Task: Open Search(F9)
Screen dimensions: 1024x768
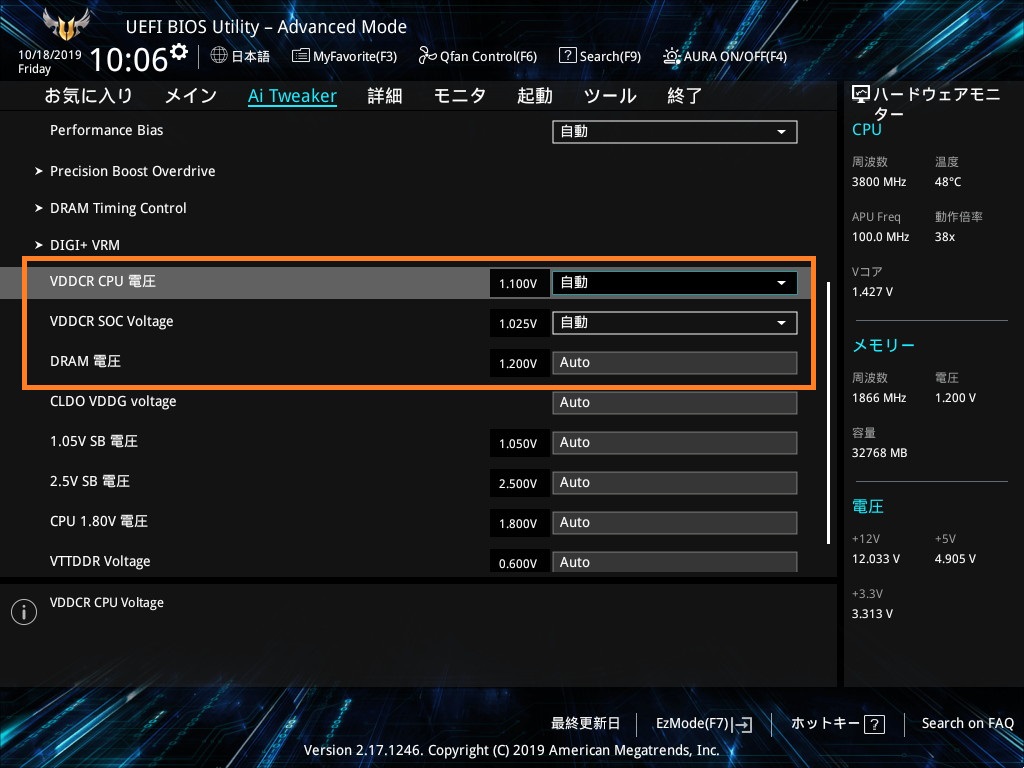Action: 600,56
